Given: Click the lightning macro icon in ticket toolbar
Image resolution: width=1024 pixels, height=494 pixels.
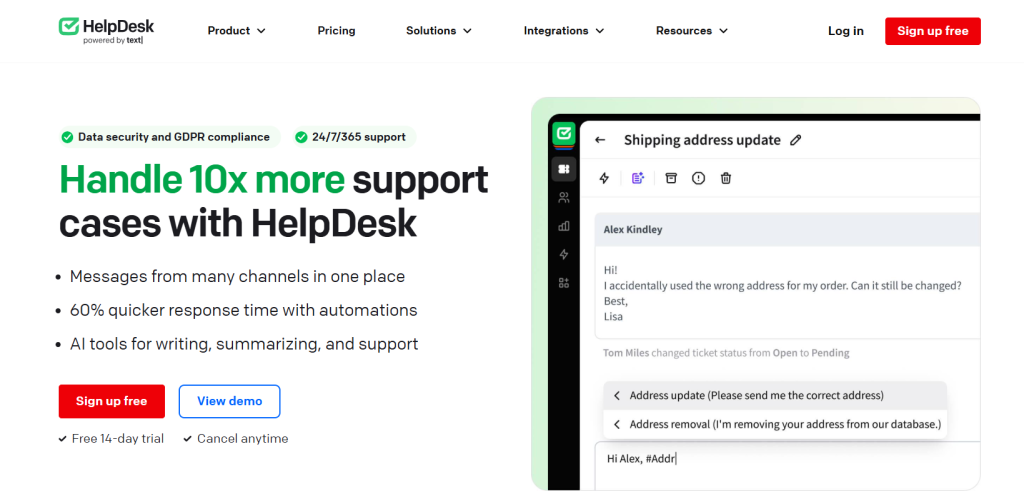Looking at the screenshot, I should [x=604, y=178].
